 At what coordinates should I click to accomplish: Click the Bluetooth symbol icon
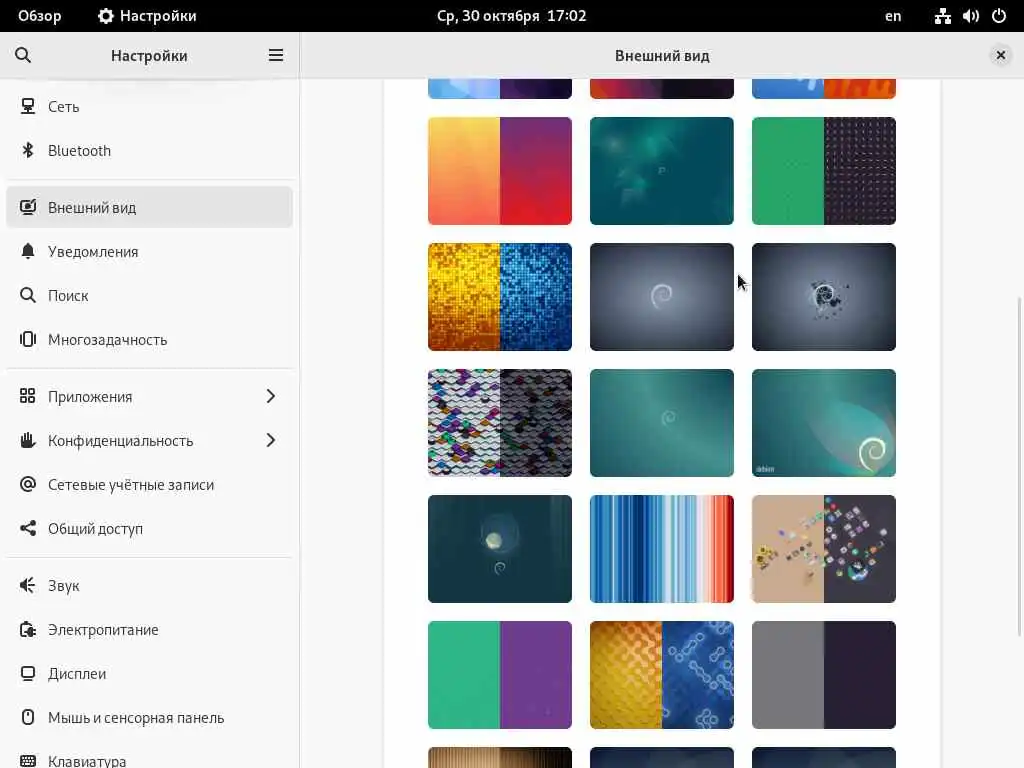pos(27,150)
